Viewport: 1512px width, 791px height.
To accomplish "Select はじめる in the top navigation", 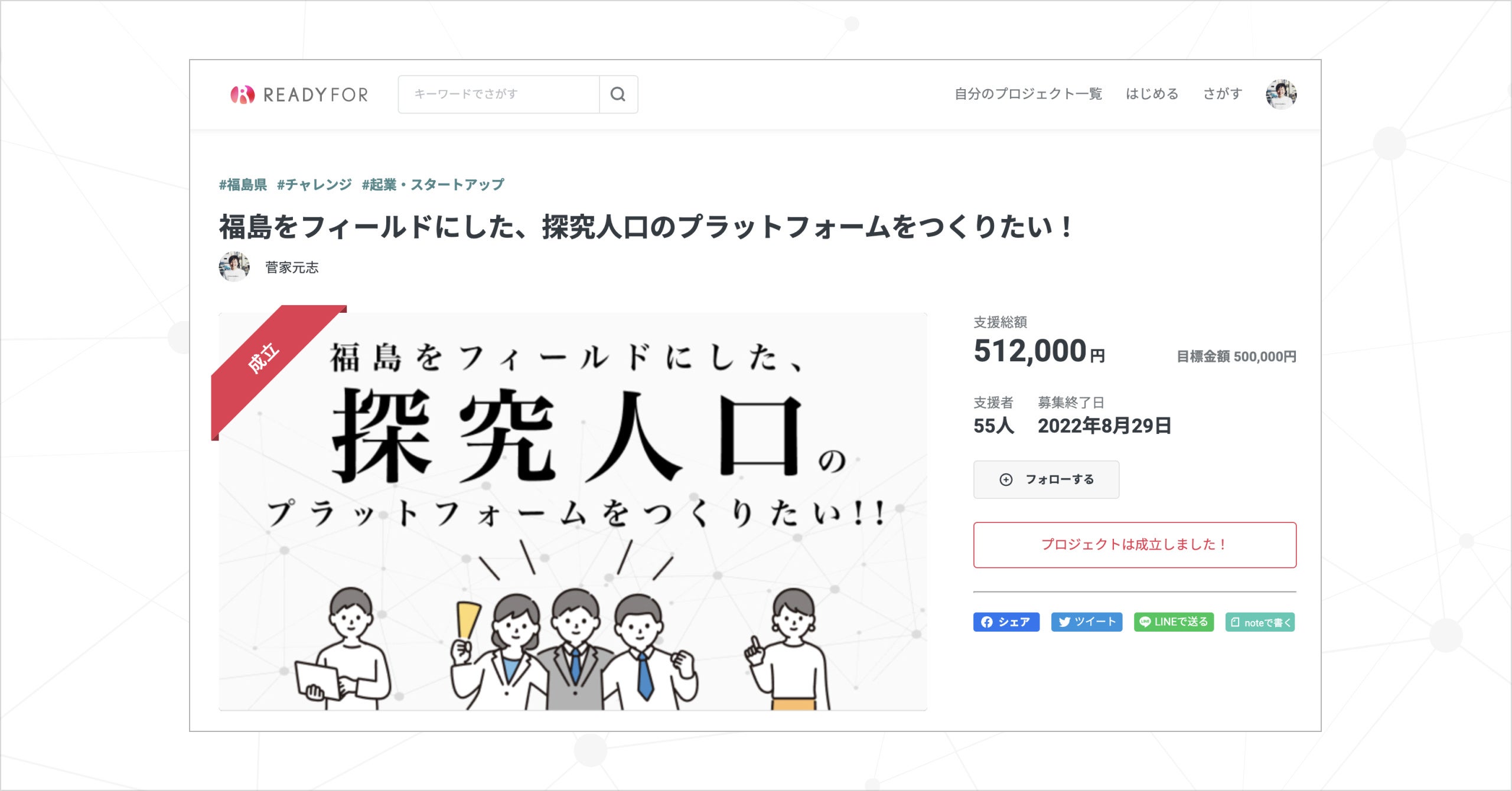I will [1152, 94].
